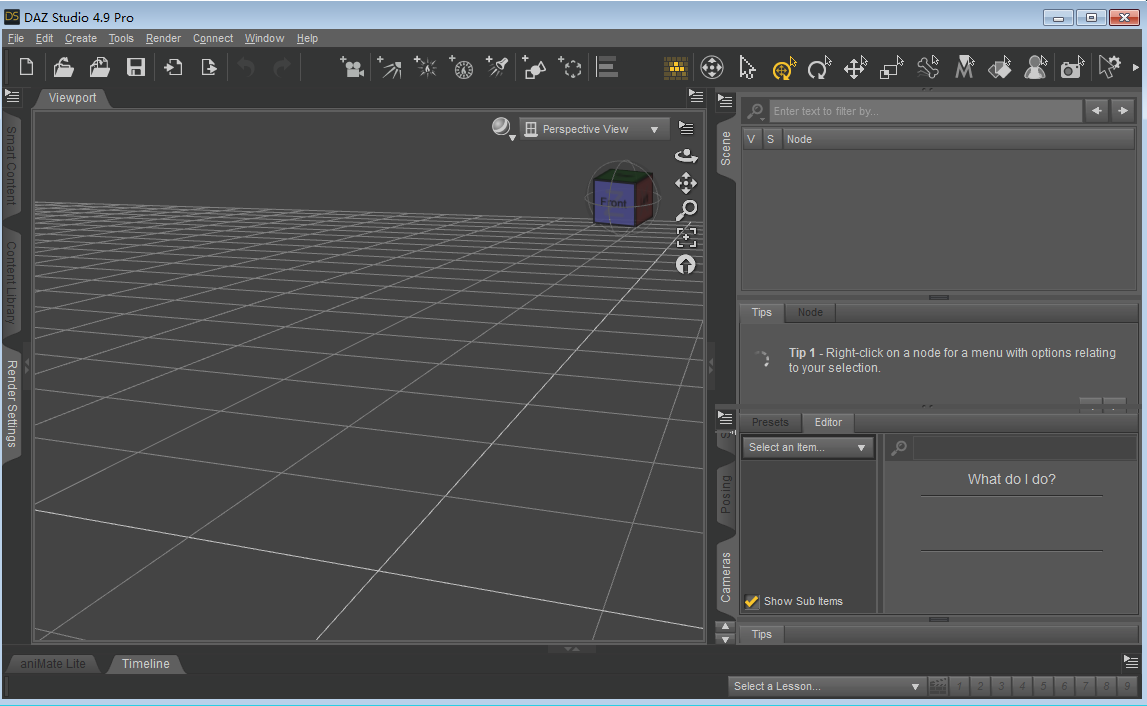Image resolution: width=1147 pixels, height=706 pixels.
Task: Switch to the Timeline tab
Action: pyautogui.click(x=146, y=664)
